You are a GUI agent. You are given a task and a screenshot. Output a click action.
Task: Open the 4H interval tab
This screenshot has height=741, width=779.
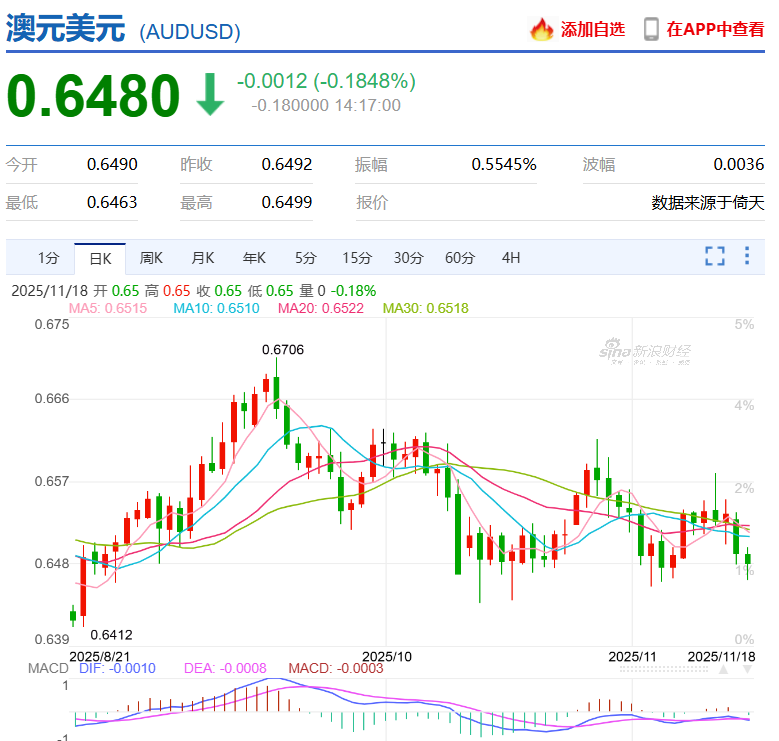[511, 258]
